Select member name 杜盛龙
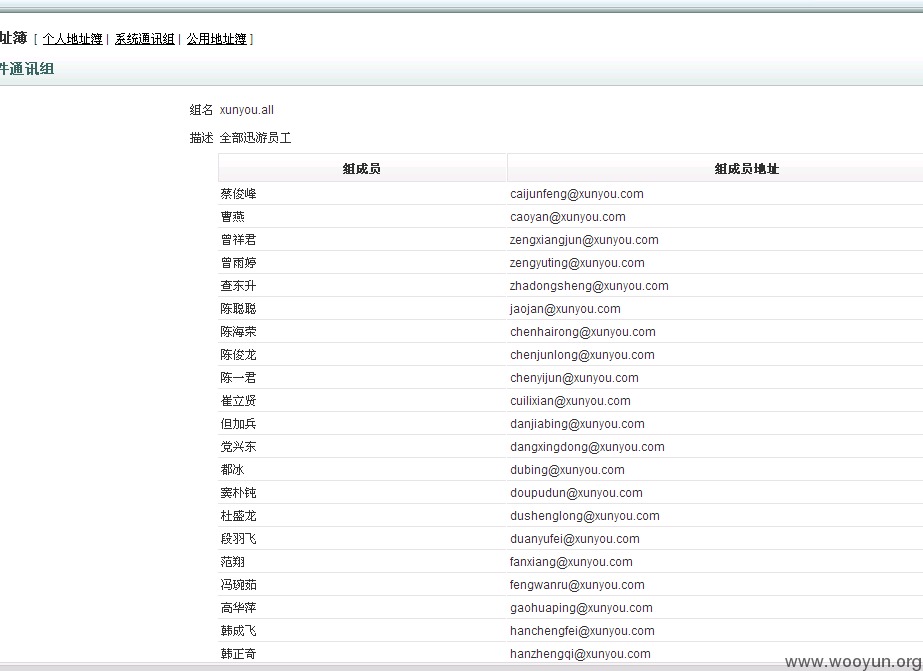Image resolution: width=923 pixels, height=671 pixels. (238, 516)
